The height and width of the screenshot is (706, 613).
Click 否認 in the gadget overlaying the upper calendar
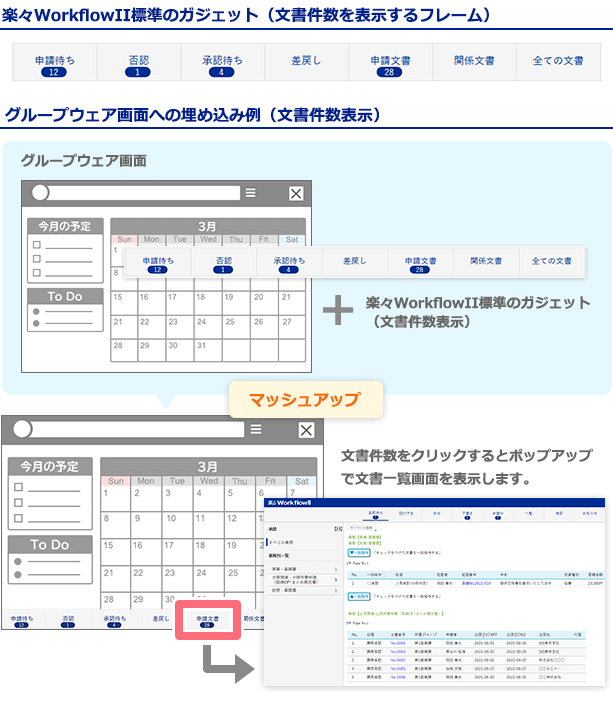point(224,262)
